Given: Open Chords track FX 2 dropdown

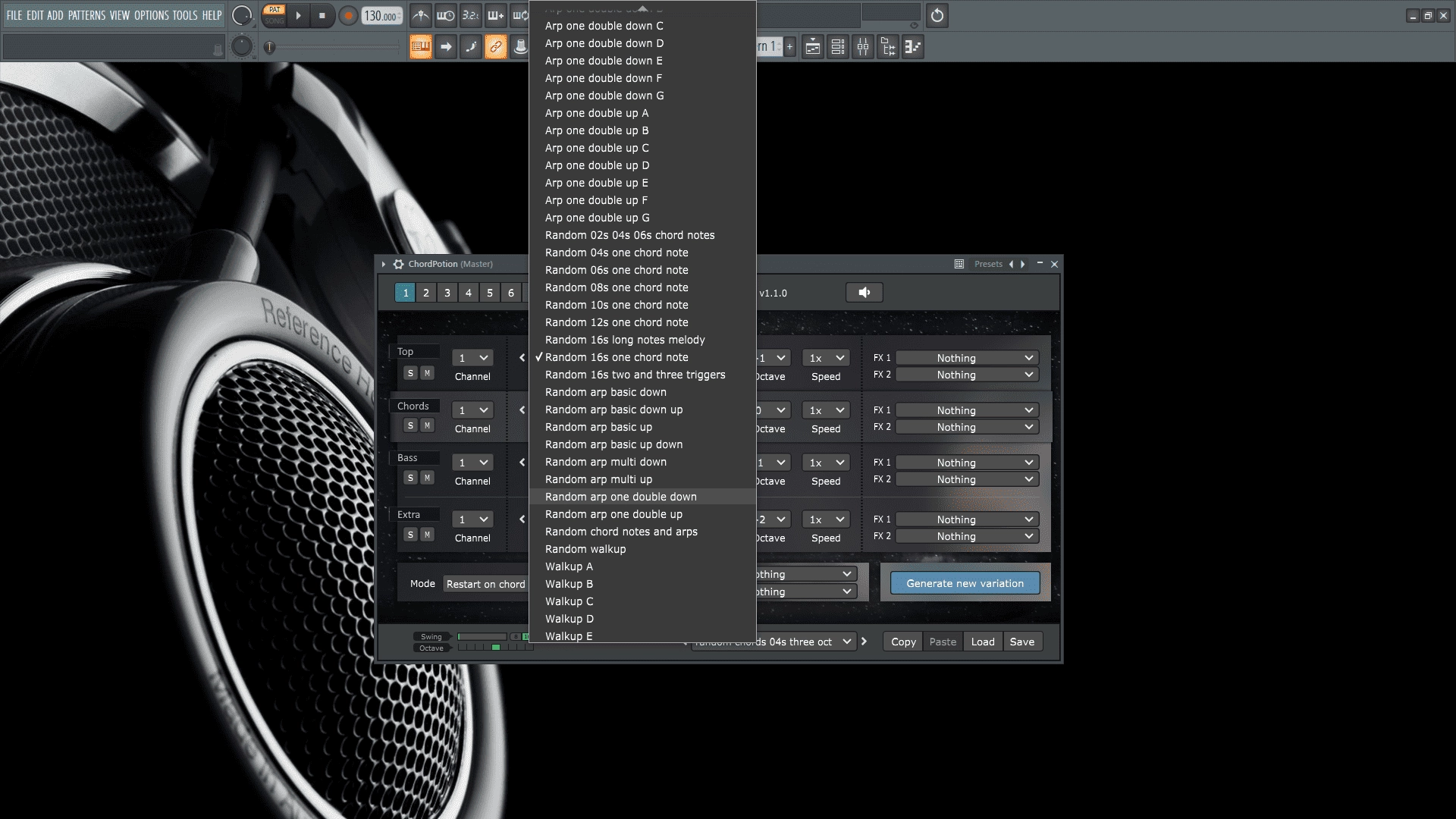Looking at the screenshot, I should click(x=967, y=427).
